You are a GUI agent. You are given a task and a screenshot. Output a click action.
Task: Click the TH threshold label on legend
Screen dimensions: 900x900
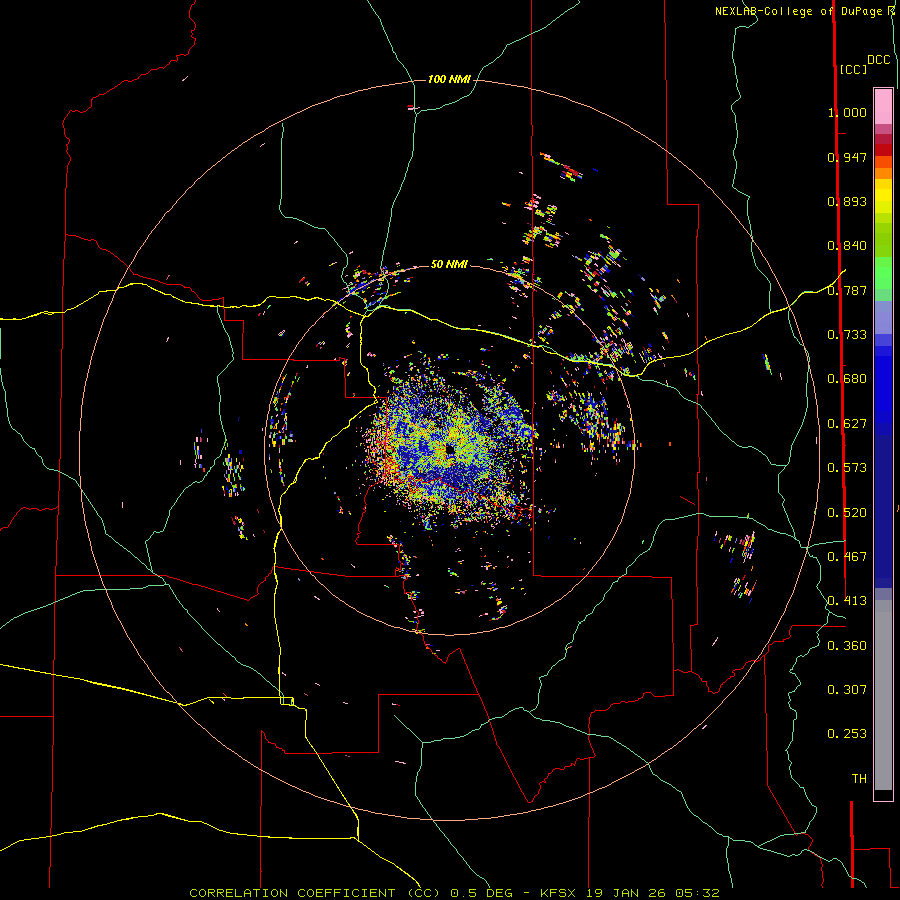click(859, 779)
